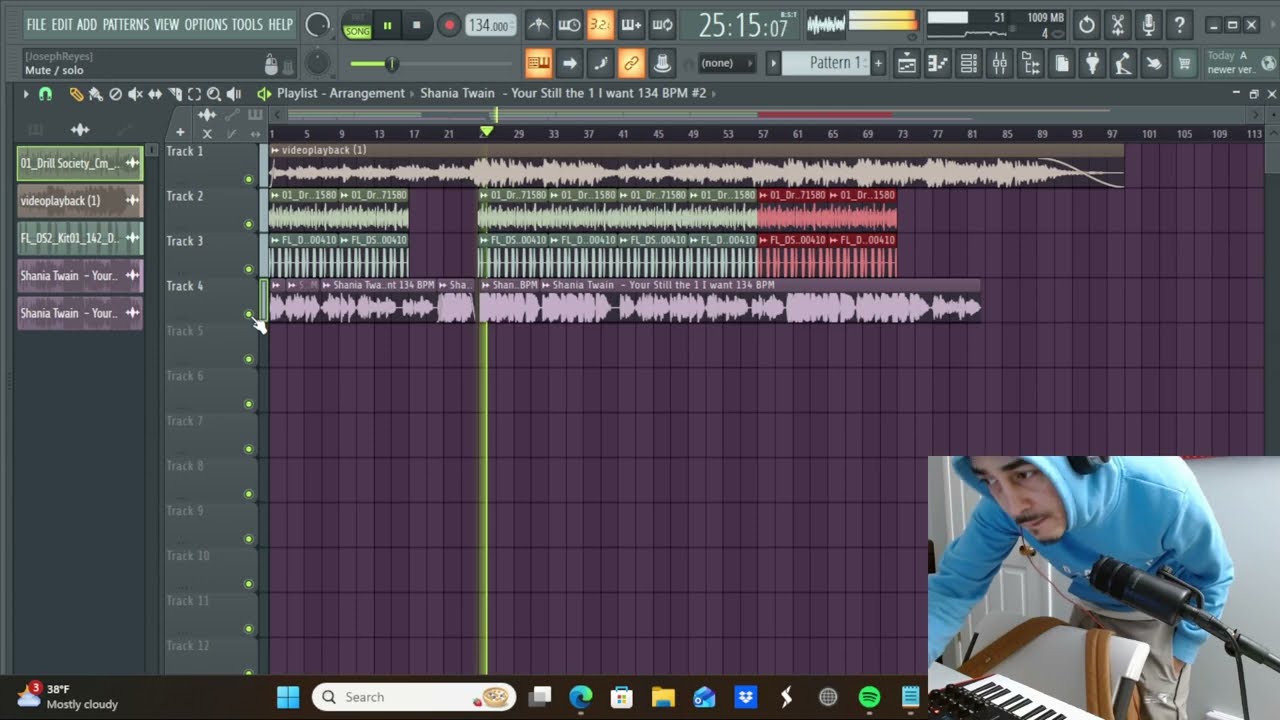Mute Track 2 with its green light
This screenshot has height=720, width=1280.
point(249,224)
